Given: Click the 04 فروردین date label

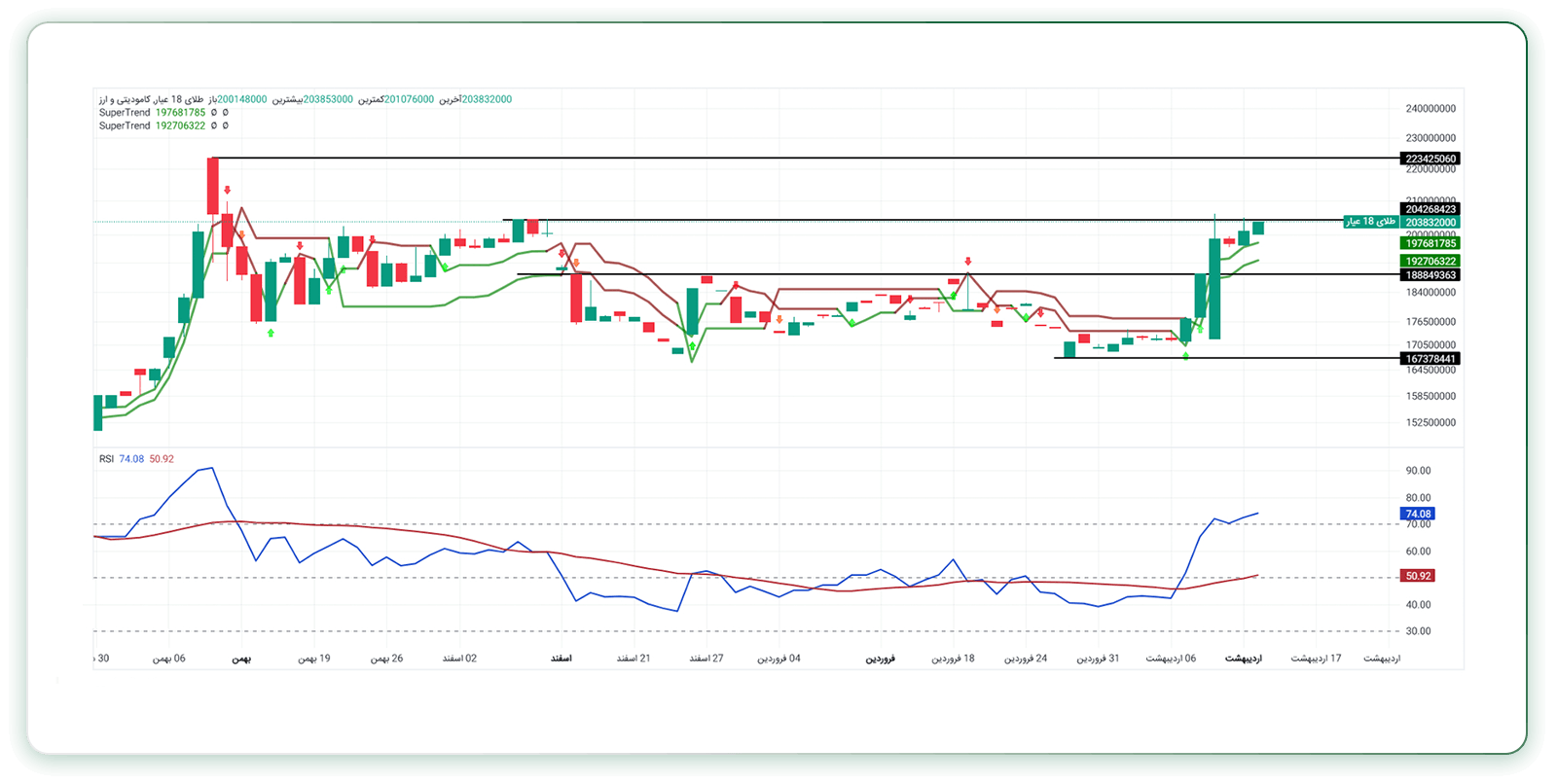Looking at the screenshot, I should [x=779, y=659].
